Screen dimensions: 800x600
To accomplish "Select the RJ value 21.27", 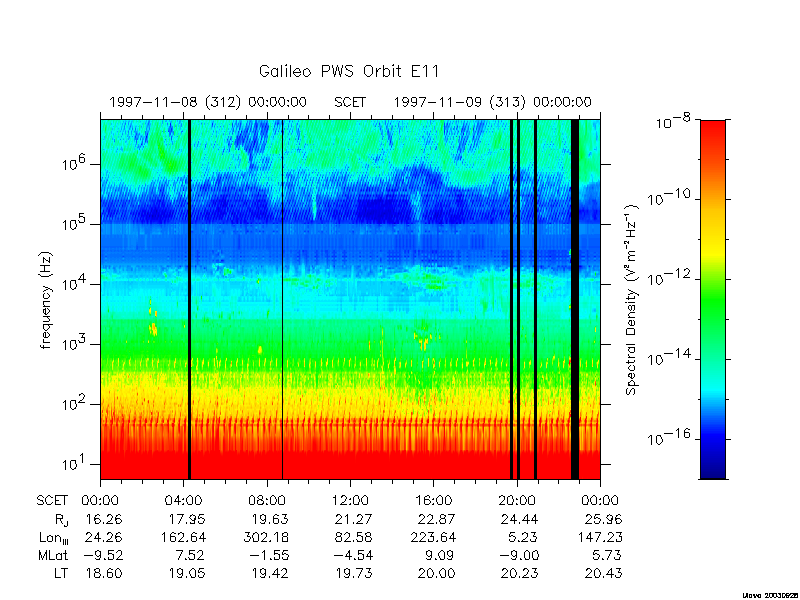I will click(354, 519).
